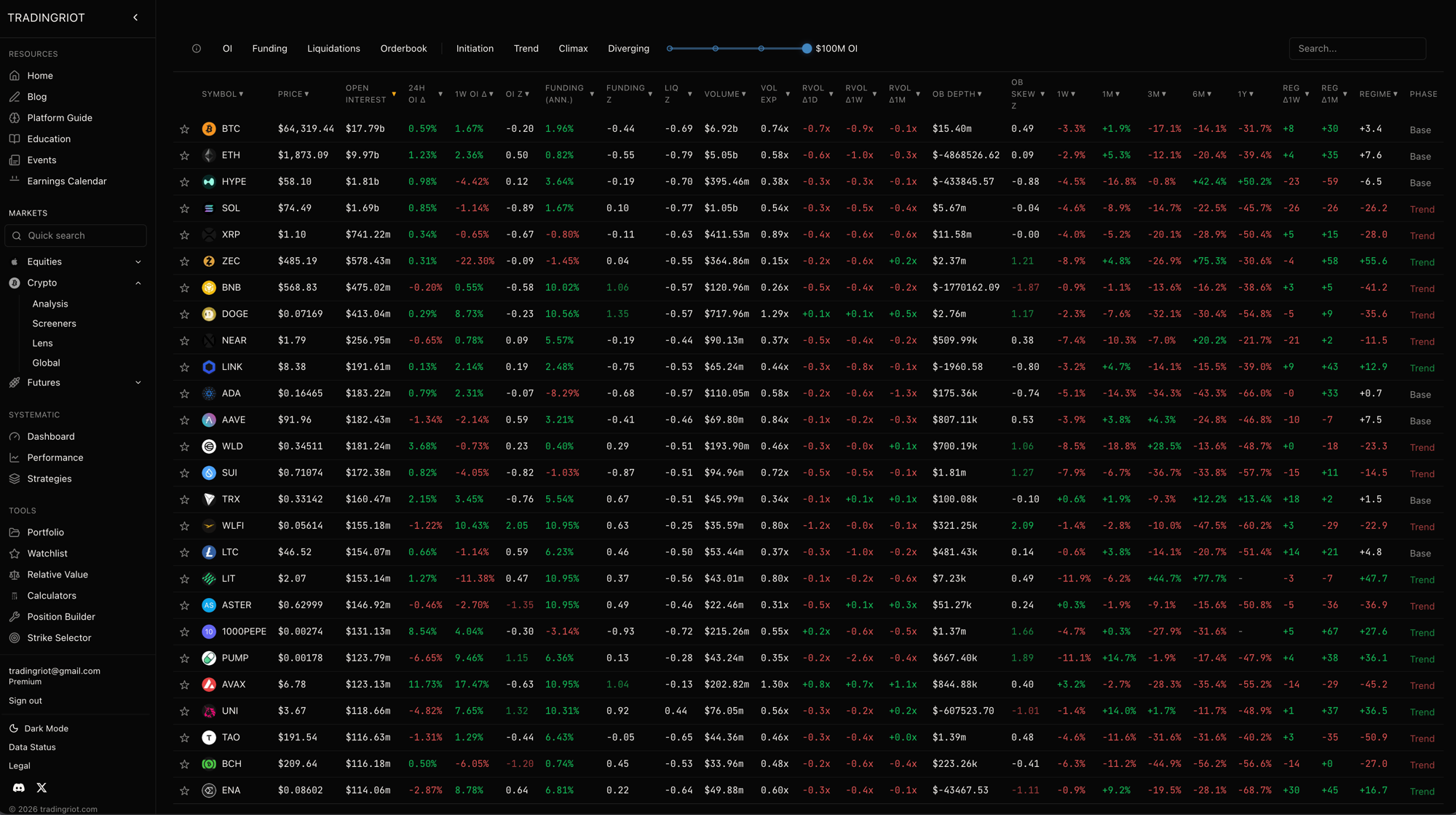Star the TRX row
Image resolution: width=1456 pixels, height=815 pixels.
184,500
